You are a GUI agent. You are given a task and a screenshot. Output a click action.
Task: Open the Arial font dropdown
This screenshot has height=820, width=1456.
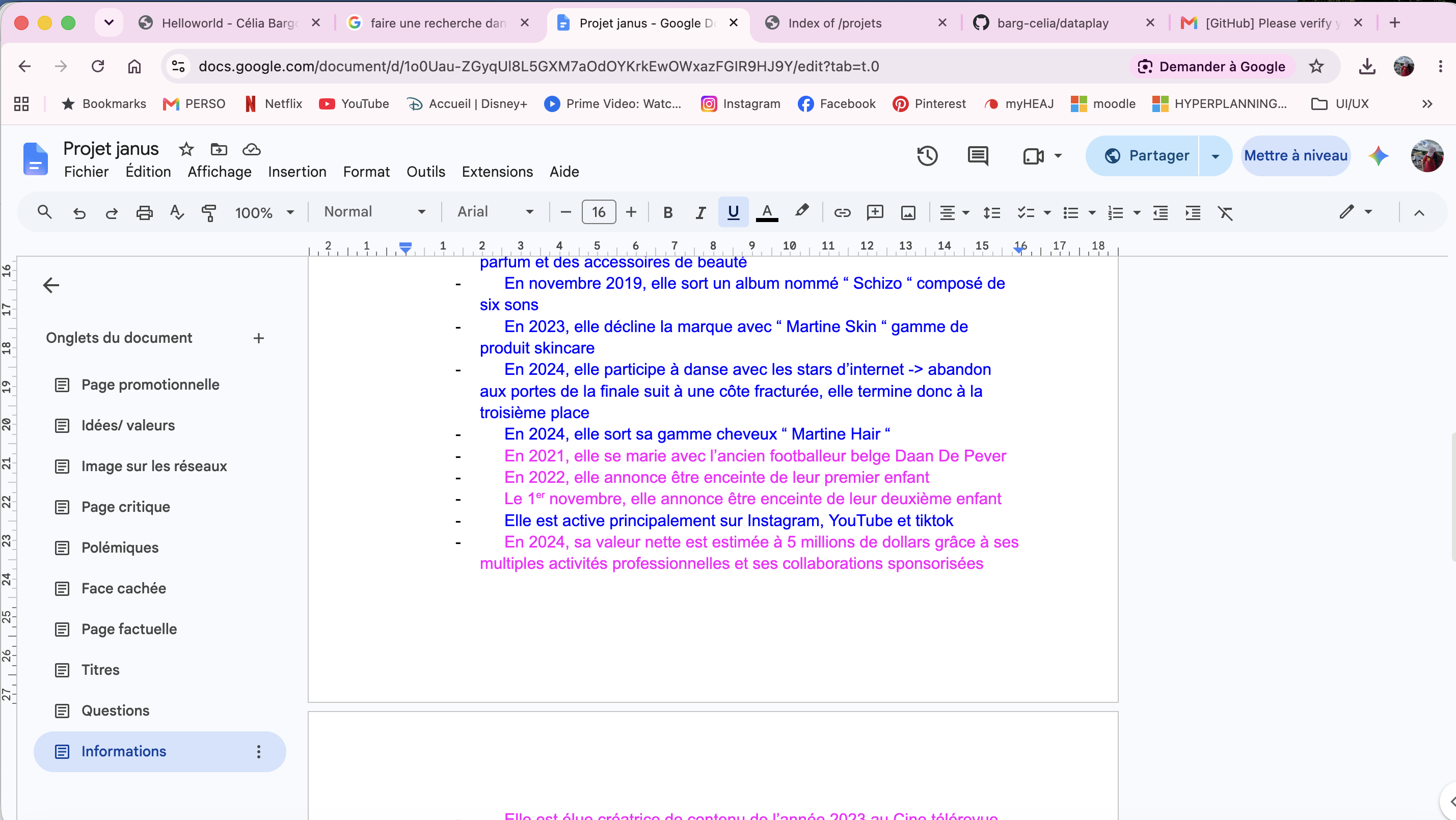tap(495, 212)
